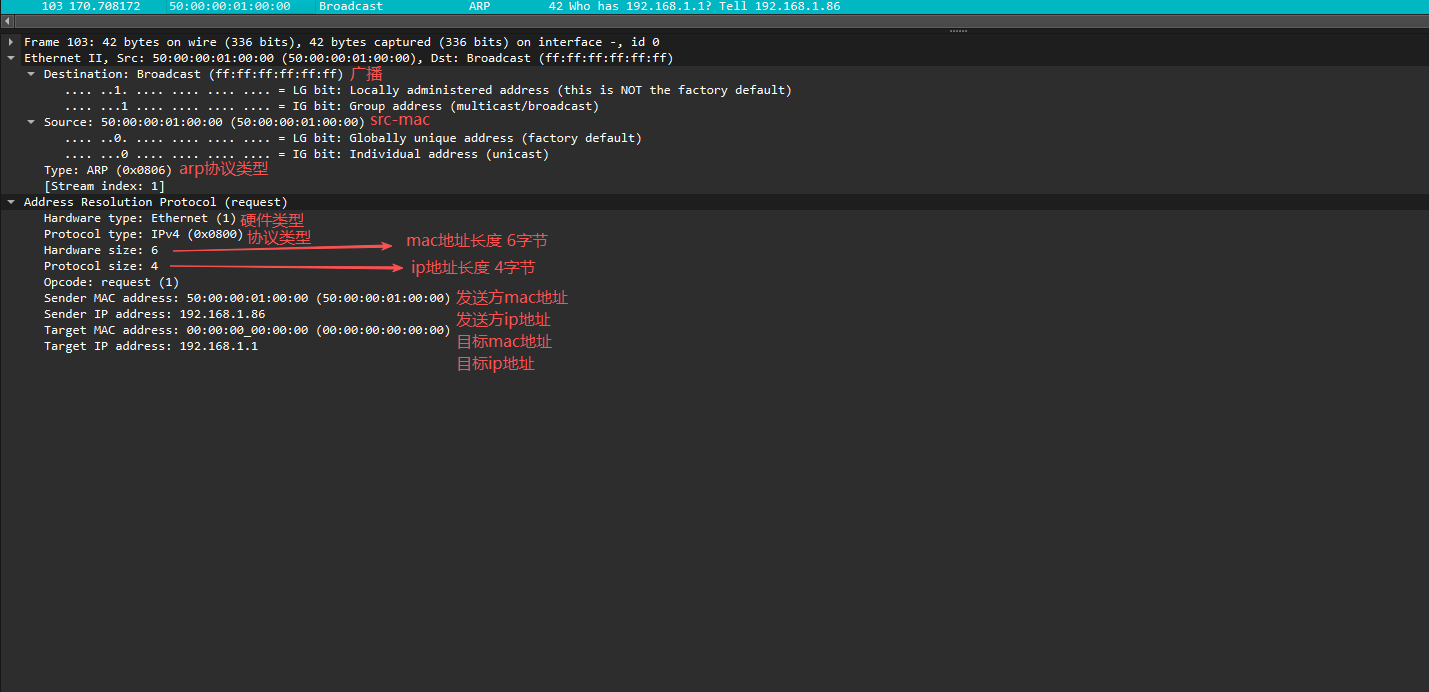Viewport: 1429px width, 692px height.
Task: Select the Hardware size: 6 field
Action: tap(100, 250)
